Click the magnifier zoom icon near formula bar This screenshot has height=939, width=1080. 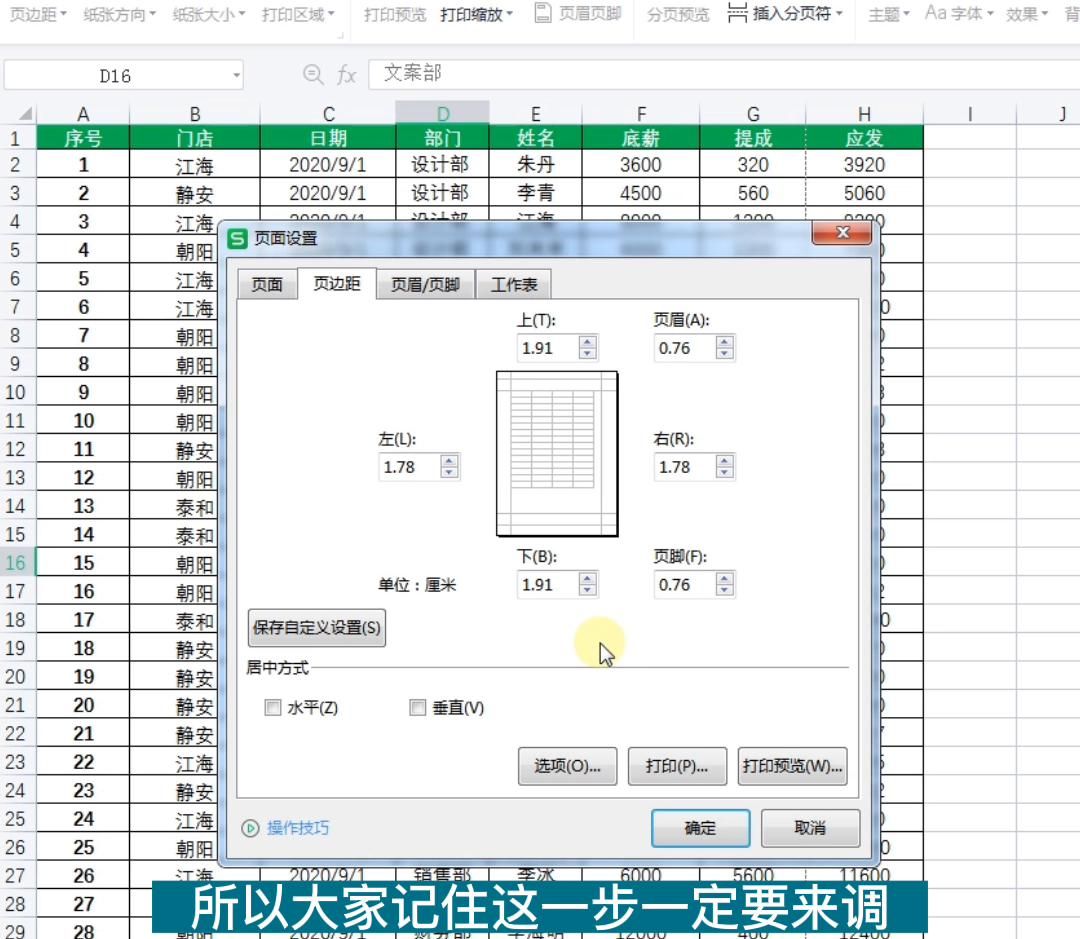(313, 73)
